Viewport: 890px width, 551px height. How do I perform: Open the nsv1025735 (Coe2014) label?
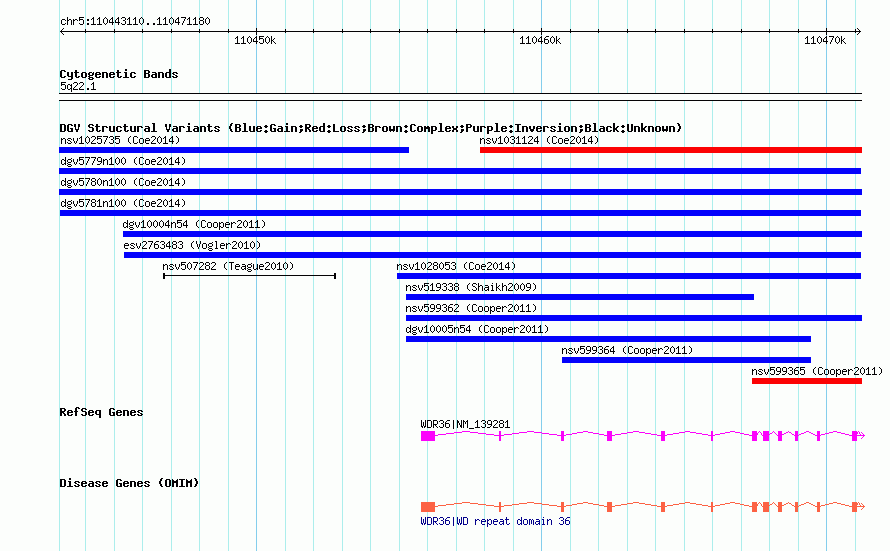point(120,140)
